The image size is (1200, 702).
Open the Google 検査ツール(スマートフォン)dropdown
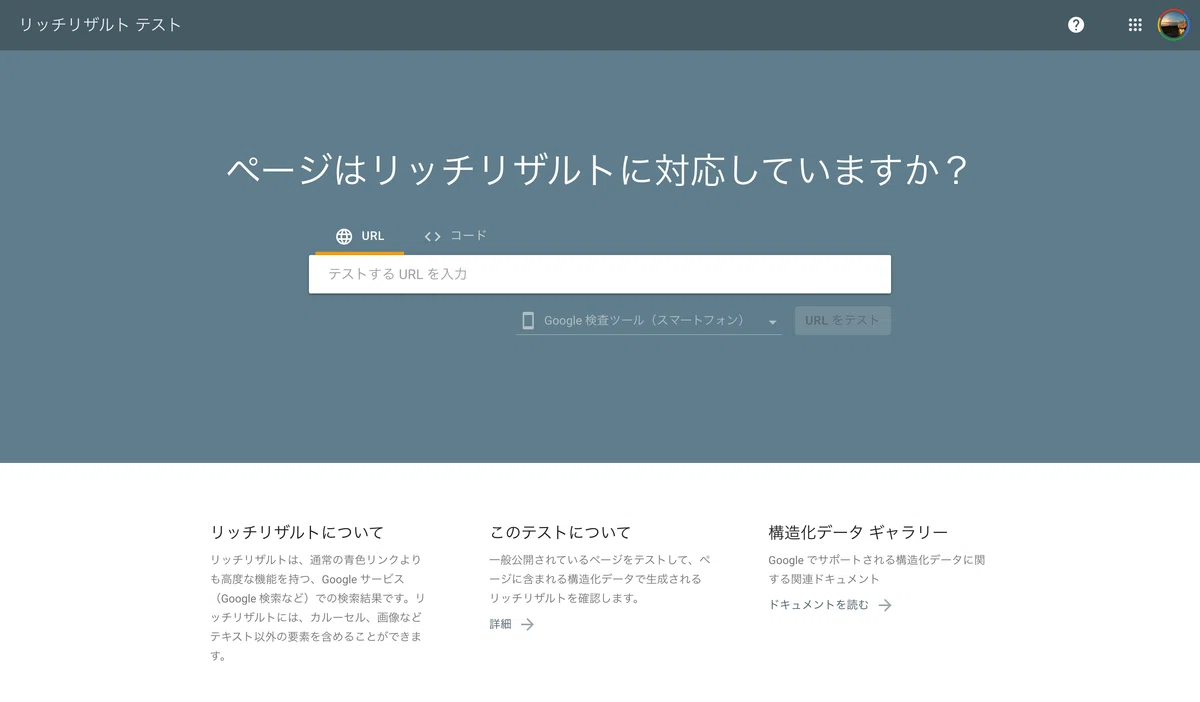(649, 321)
